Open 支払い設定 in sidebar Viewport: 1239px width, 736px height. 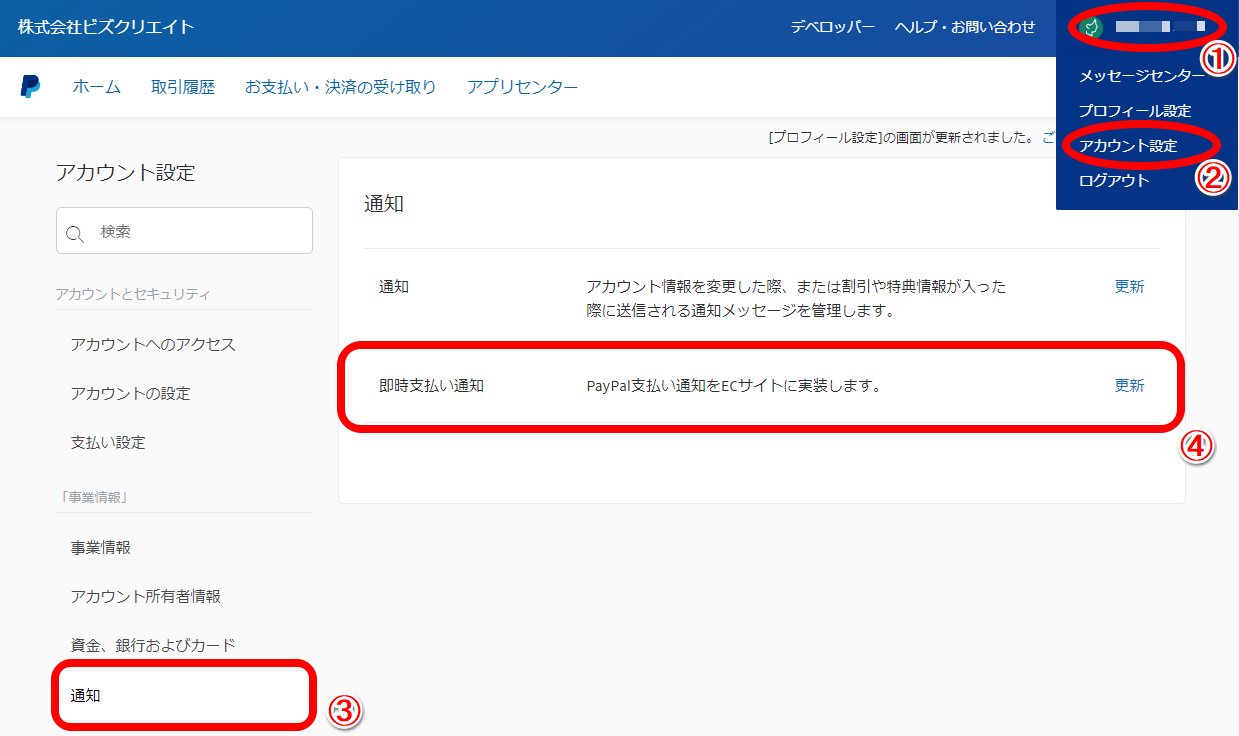(108, 443)
